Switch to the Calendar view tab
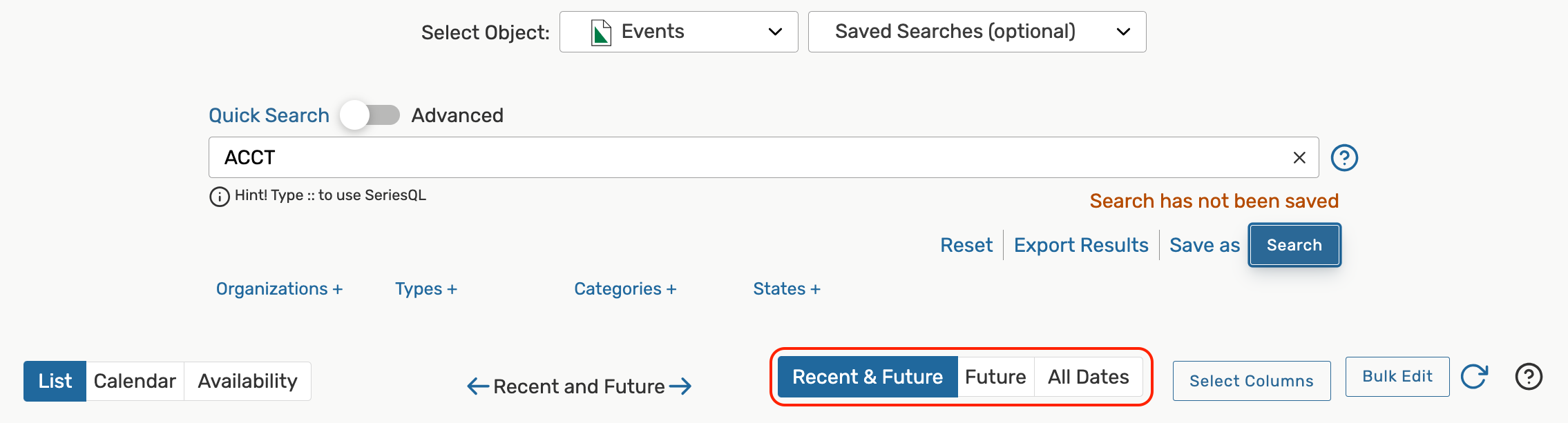1568x423 pixels. [x=135, y=381]
